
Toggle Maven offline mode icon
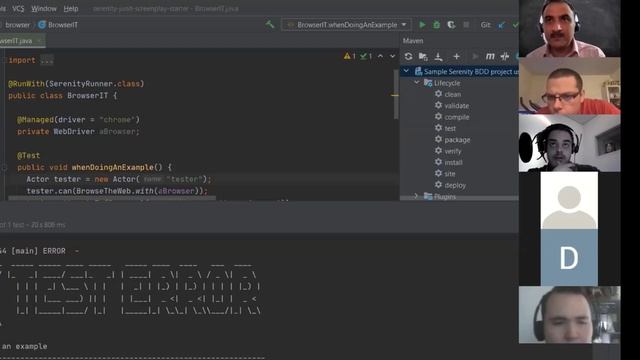click(505, 56)
